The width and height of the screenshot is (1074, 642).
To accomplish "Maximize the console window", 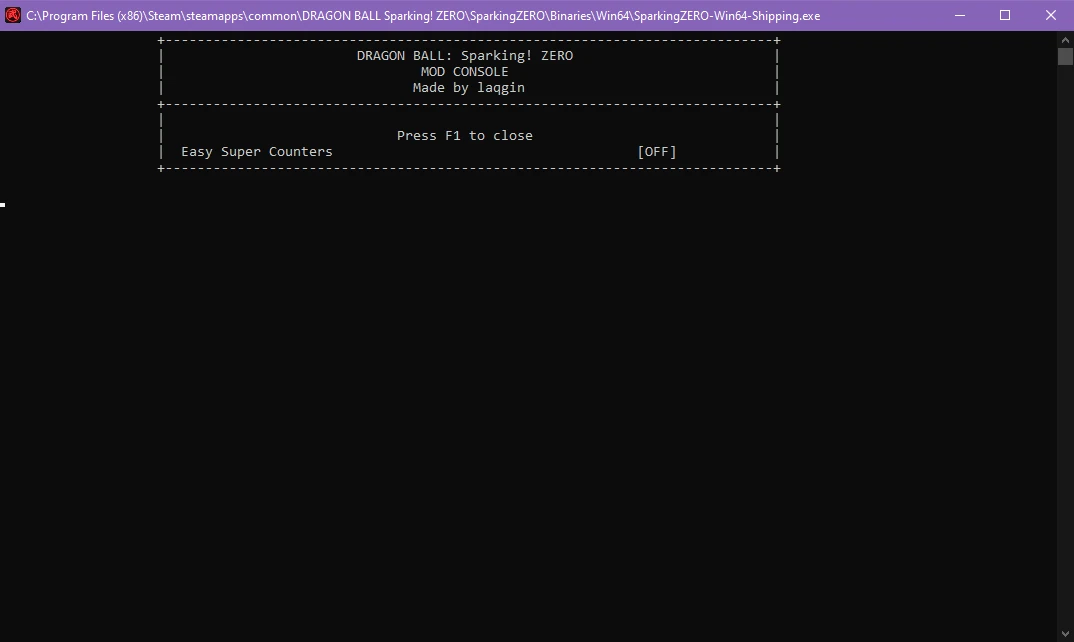I will pyautogui.click(x=1005, y=15).
